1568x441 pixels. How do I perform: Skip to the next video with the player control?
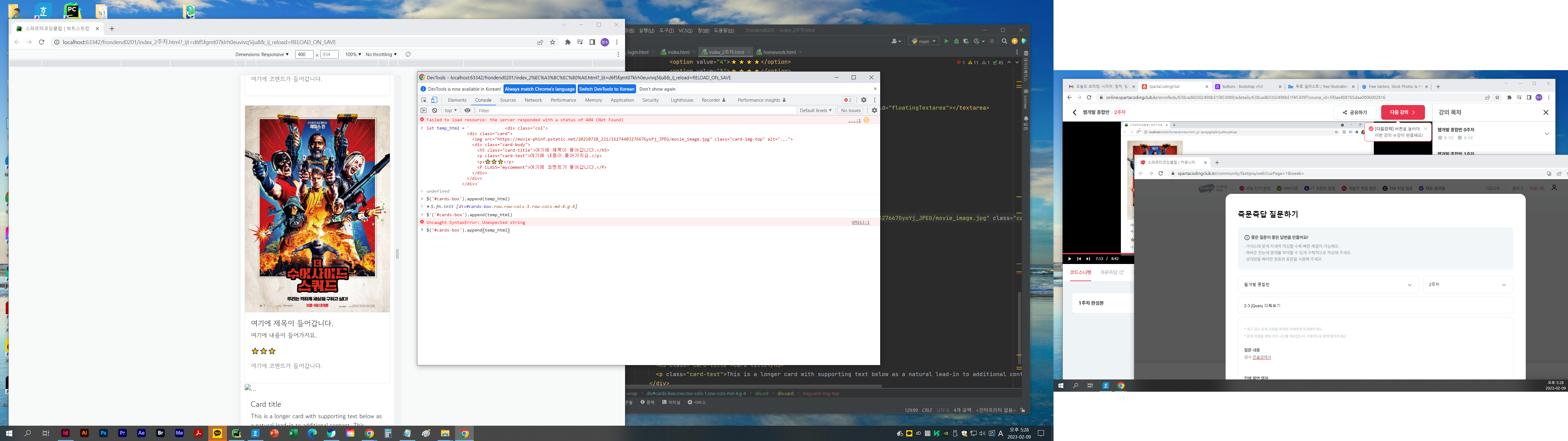(1088, 259)
